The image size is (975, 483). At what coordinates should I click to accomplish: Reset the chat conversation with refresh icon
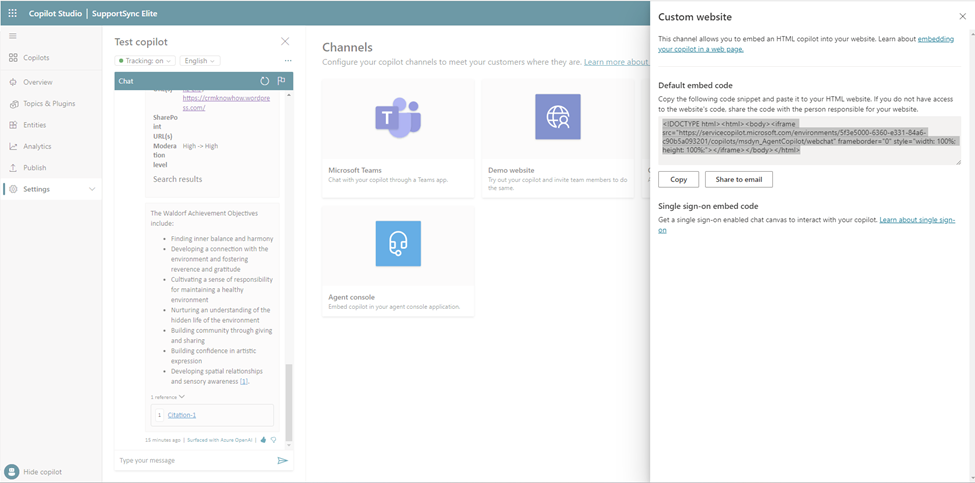click(264, 81)
